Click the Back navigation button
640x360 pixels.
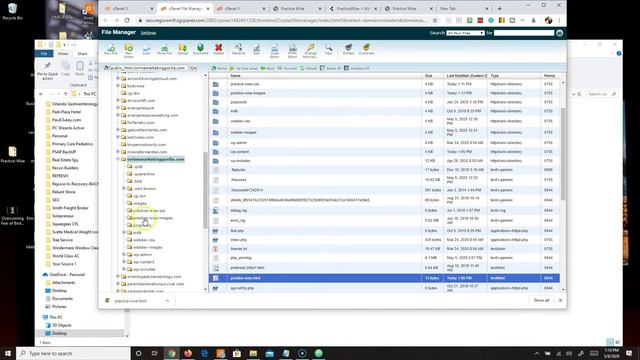click(x=267, y=68)
